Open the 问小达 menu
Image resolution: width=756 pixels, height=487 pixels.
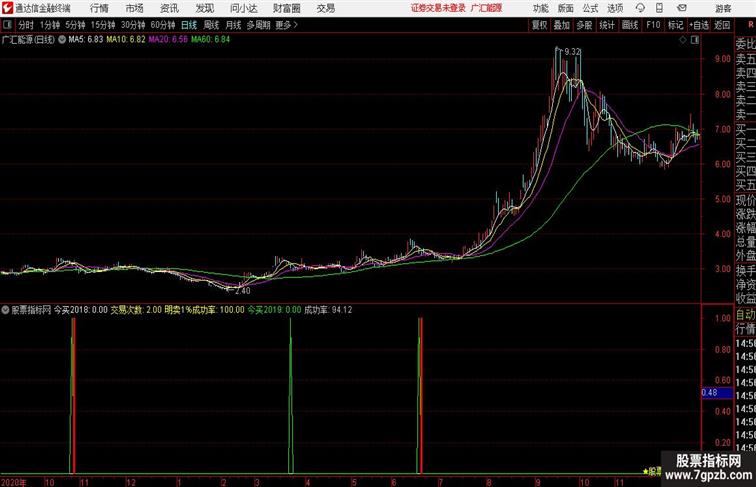point(244,8)
